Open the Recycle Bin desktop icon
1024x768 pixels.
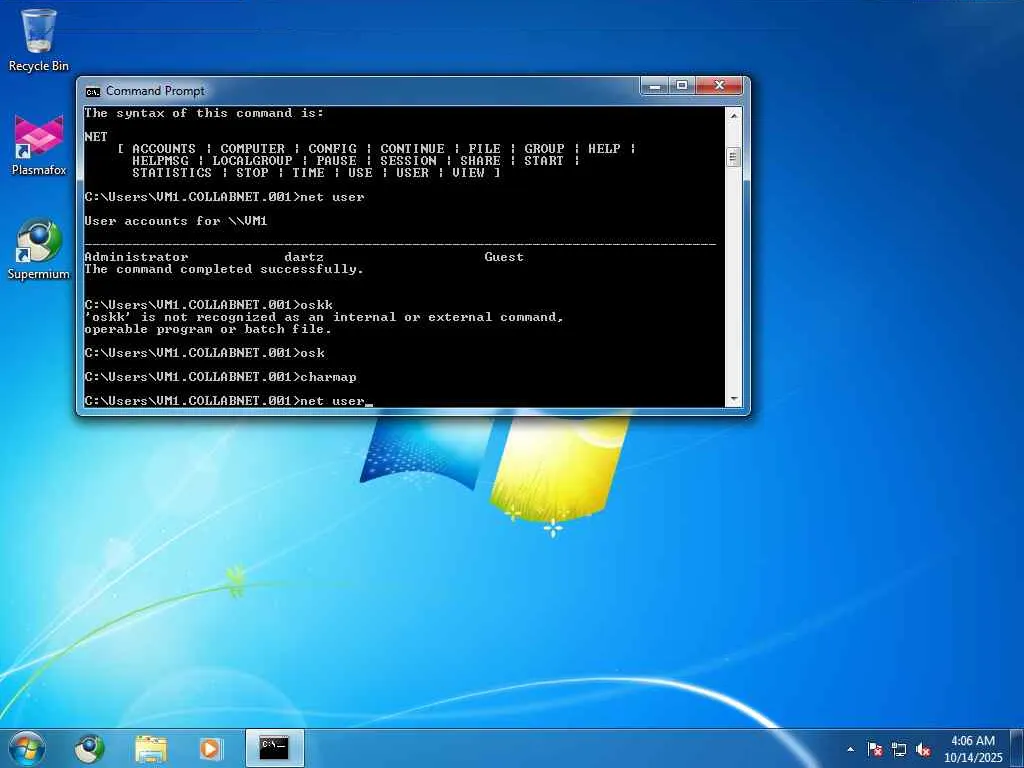point(39,39)
